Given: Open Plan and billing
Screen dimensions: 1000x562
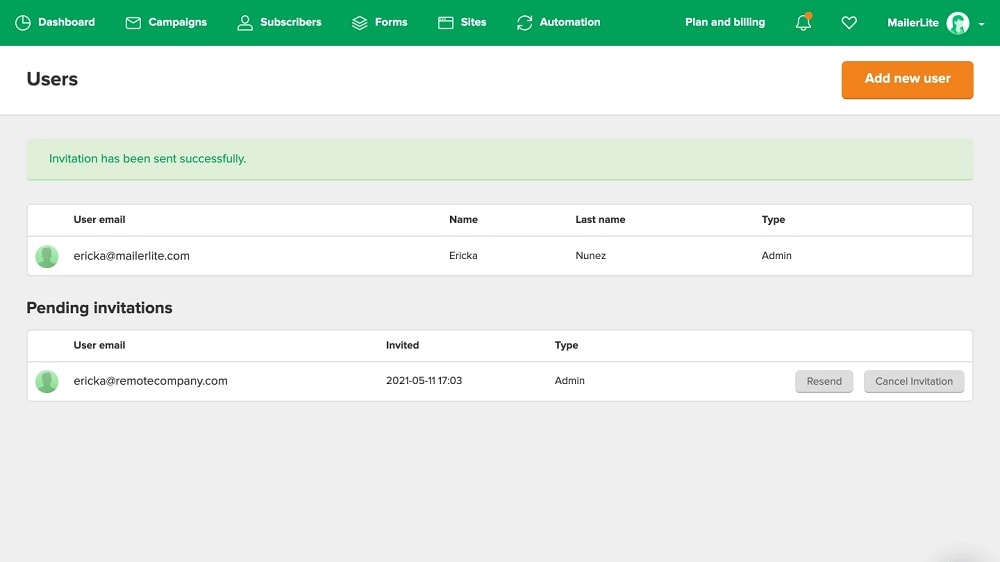Looking at the screenshot, I should pyautogui.click(x=725, y=22).
